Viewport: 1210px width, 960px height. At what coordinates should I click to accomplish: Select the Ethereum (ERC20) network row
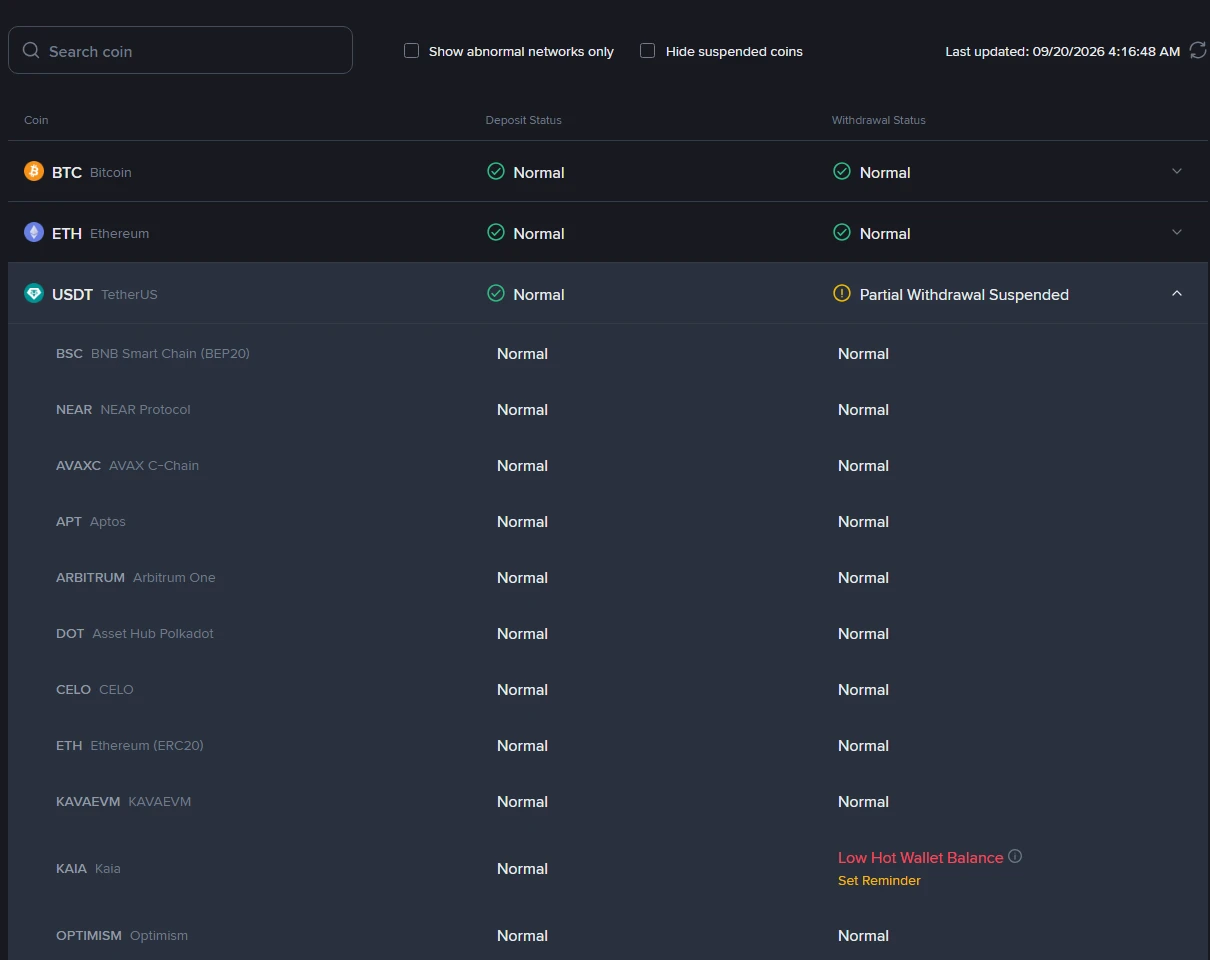(608, 745)
